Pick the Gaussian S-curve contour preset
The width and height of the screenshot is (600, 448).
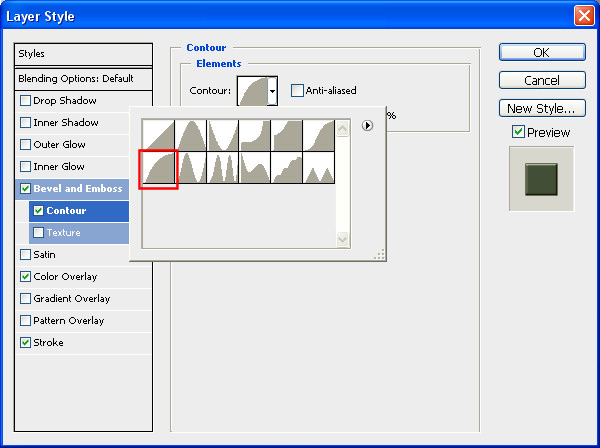[x=319, y=135]
